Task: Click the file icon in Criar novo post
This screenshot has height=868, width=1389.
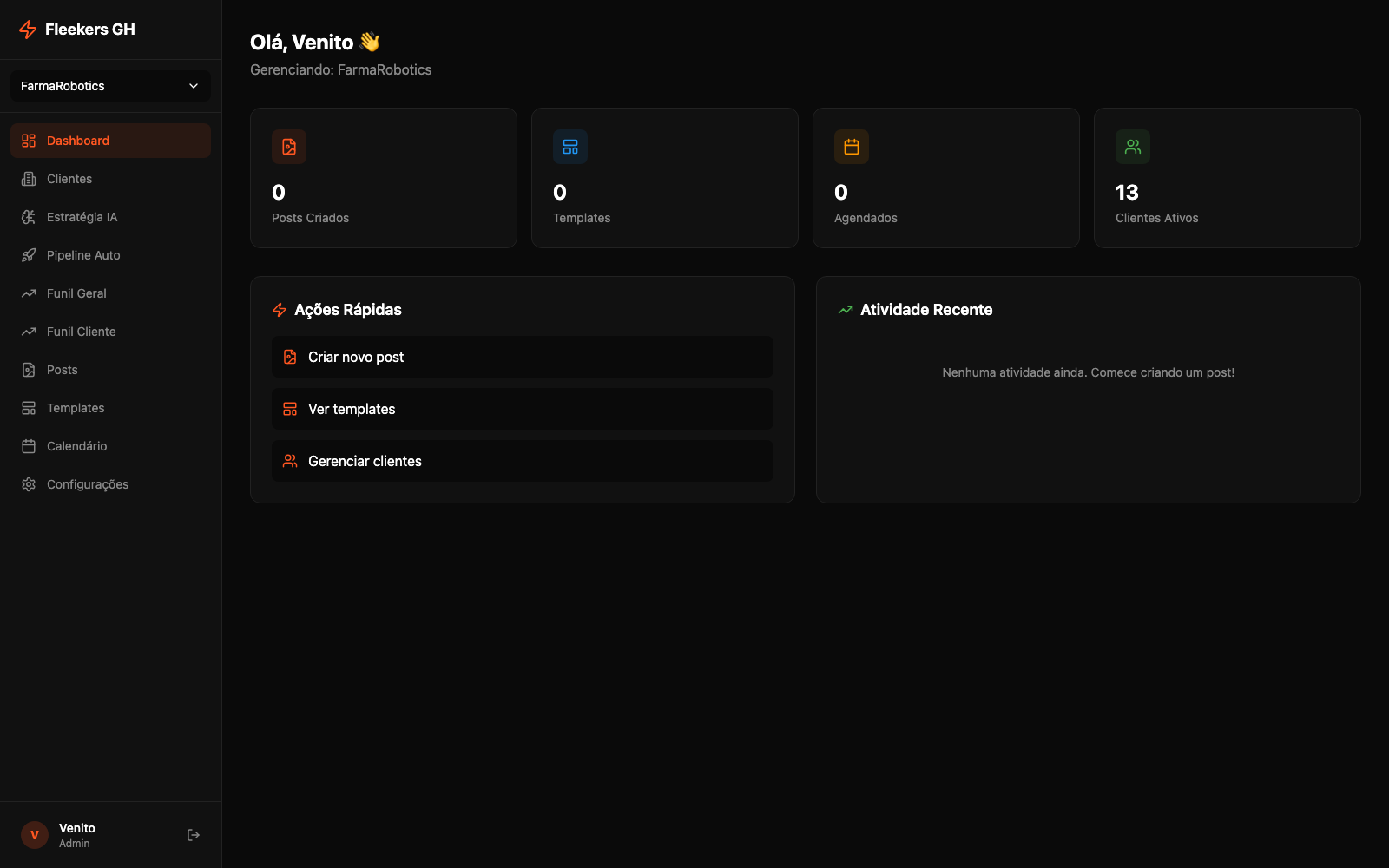Action: tap(290, 357)
